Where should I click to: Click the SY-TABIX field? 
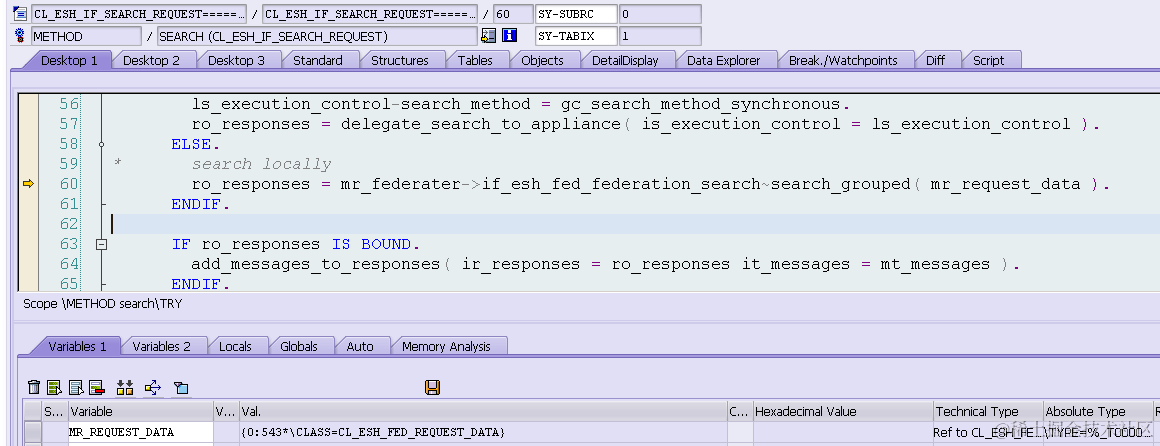(576, 36)
